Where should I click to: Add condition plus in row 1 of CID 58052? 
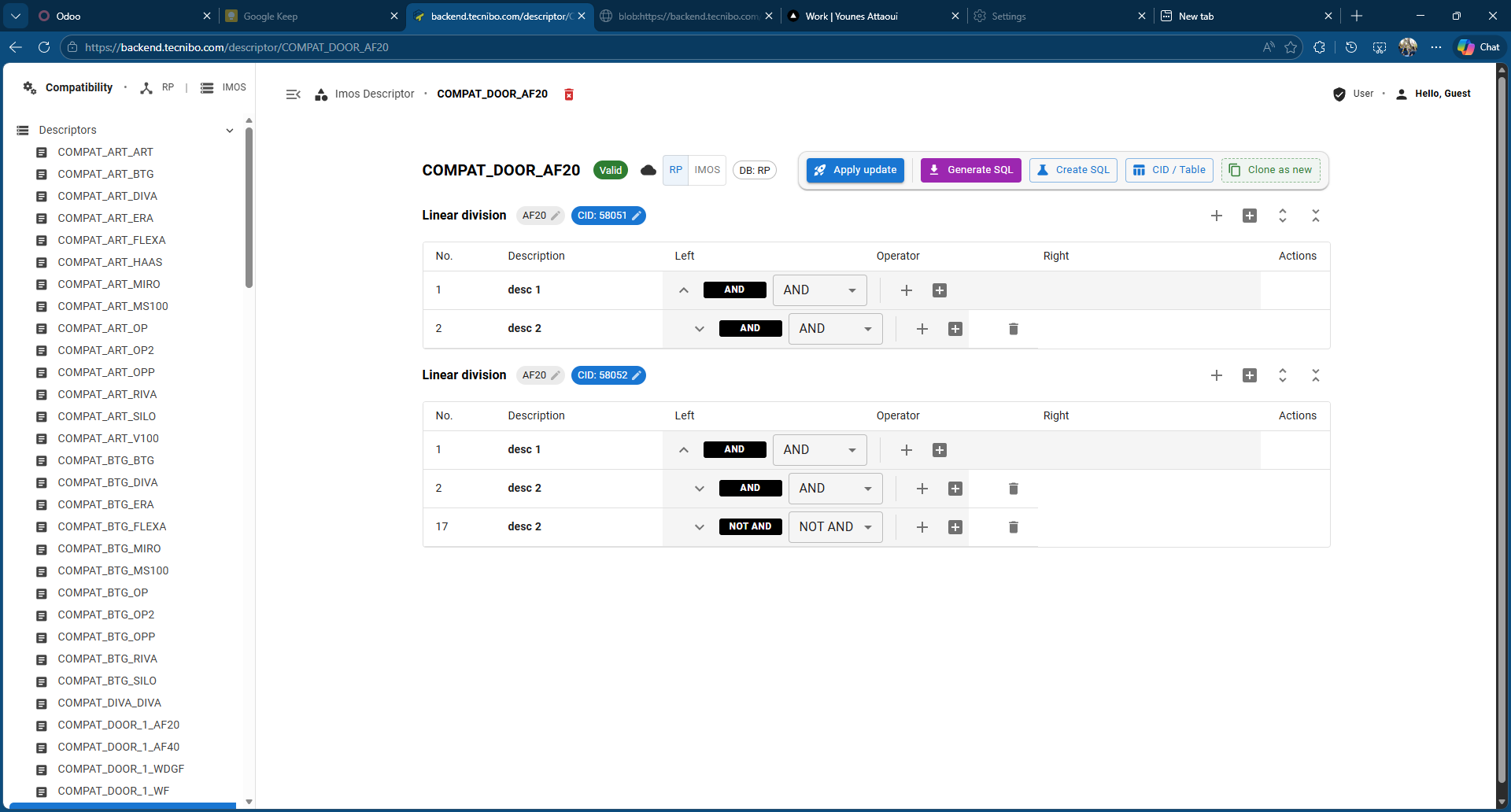(x=907, y=450)
